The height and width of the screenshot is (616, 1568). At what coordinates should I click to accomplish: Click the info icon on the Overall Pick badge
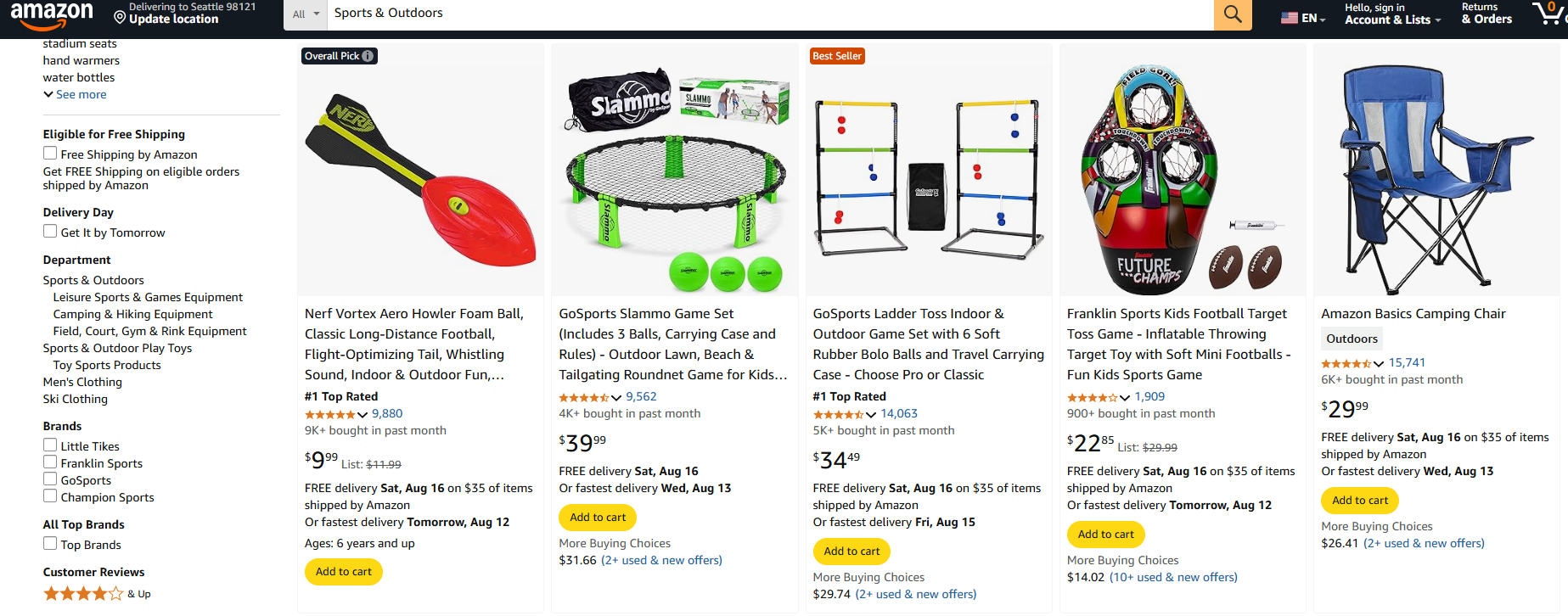click(x=367, y=56)
